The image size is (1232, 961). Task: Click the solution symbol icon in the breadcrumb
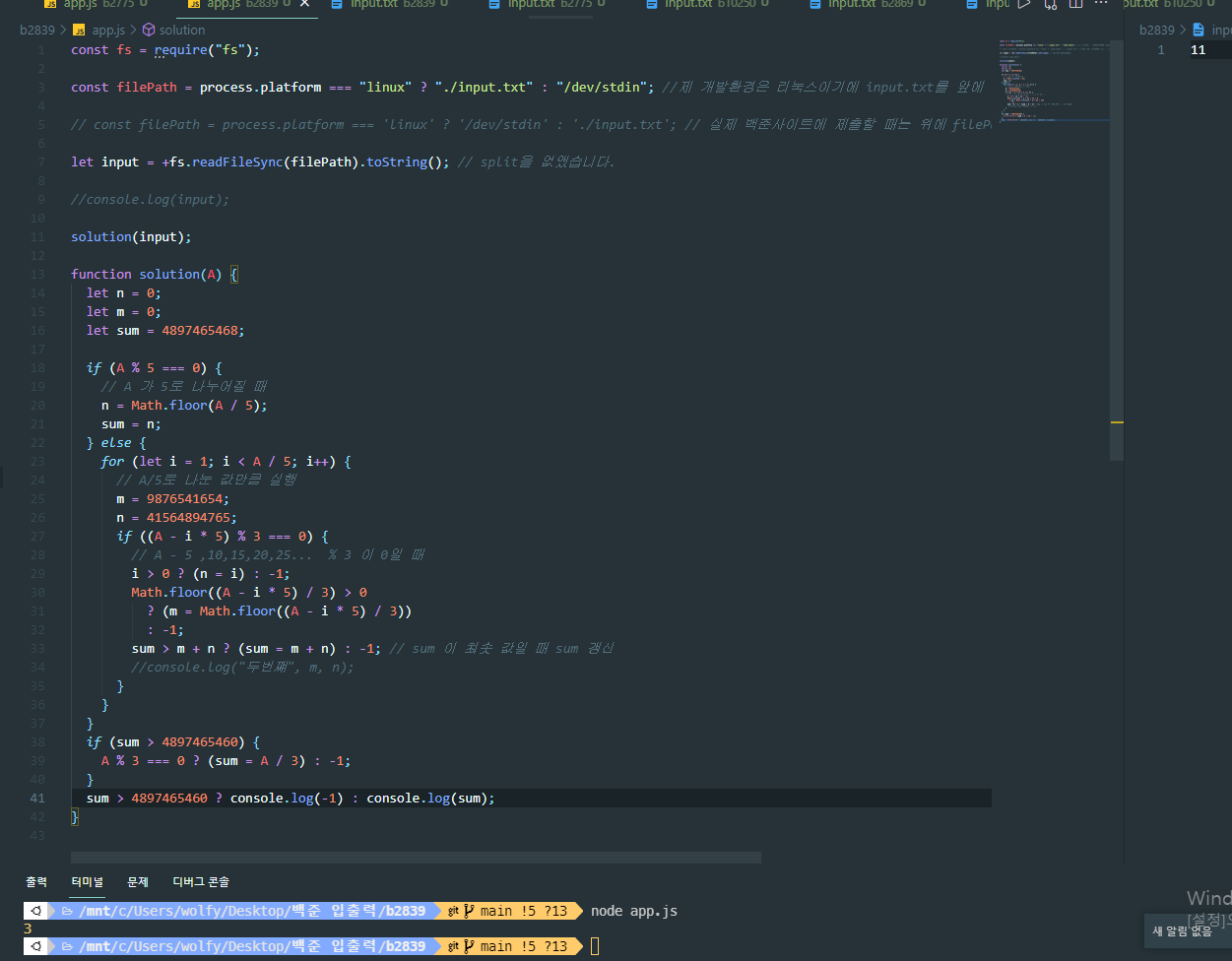point(150,30)
